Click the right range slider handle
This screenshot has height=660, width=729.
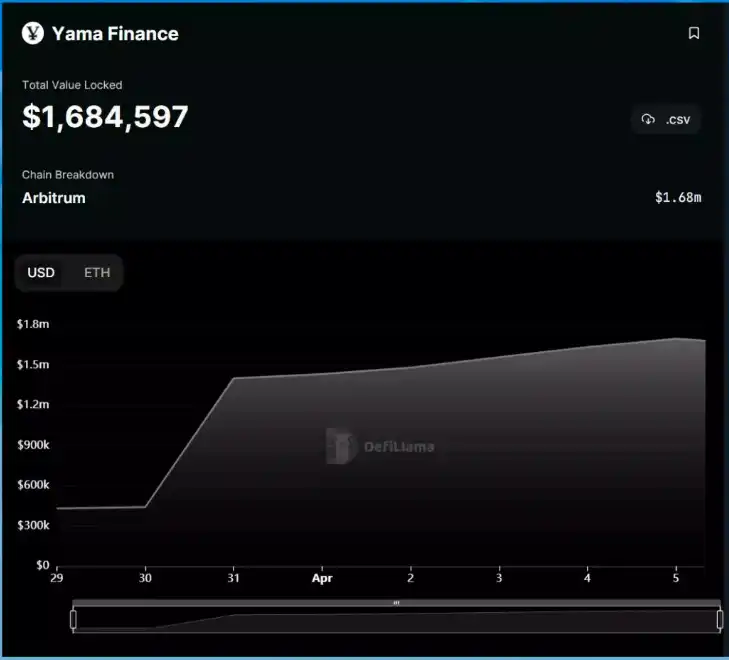(720, 620)
